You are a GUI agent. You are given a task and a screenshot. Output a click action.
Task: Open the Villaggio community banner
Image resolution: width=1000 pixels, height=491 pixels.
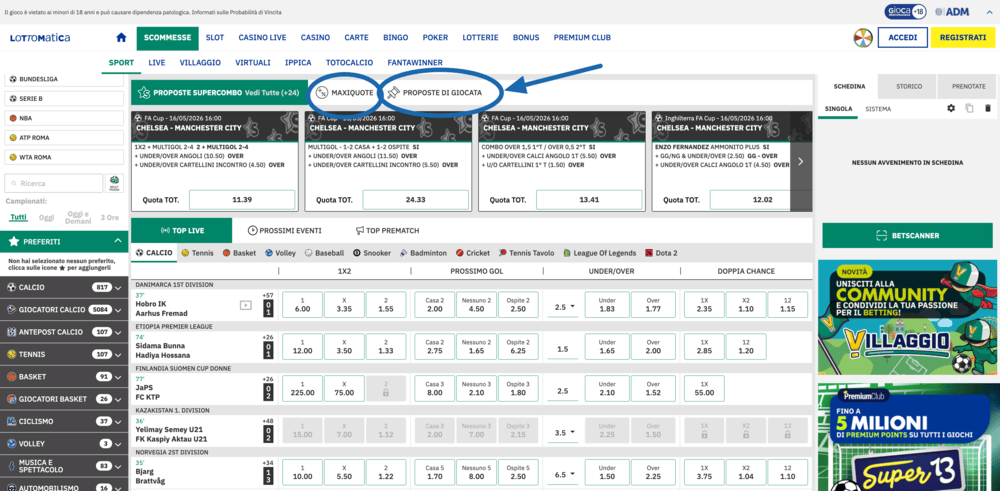[907, 317]
